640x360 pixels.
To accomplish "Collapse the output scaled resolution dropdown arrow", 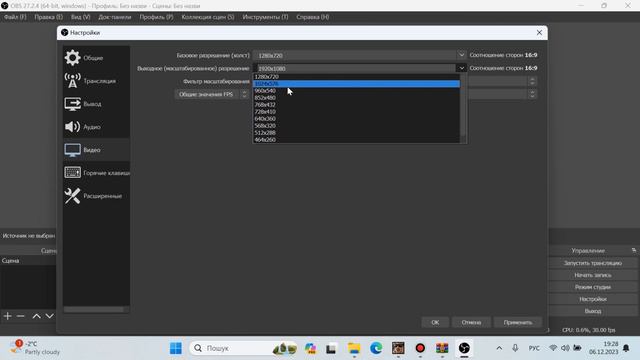I will [461, 68].
